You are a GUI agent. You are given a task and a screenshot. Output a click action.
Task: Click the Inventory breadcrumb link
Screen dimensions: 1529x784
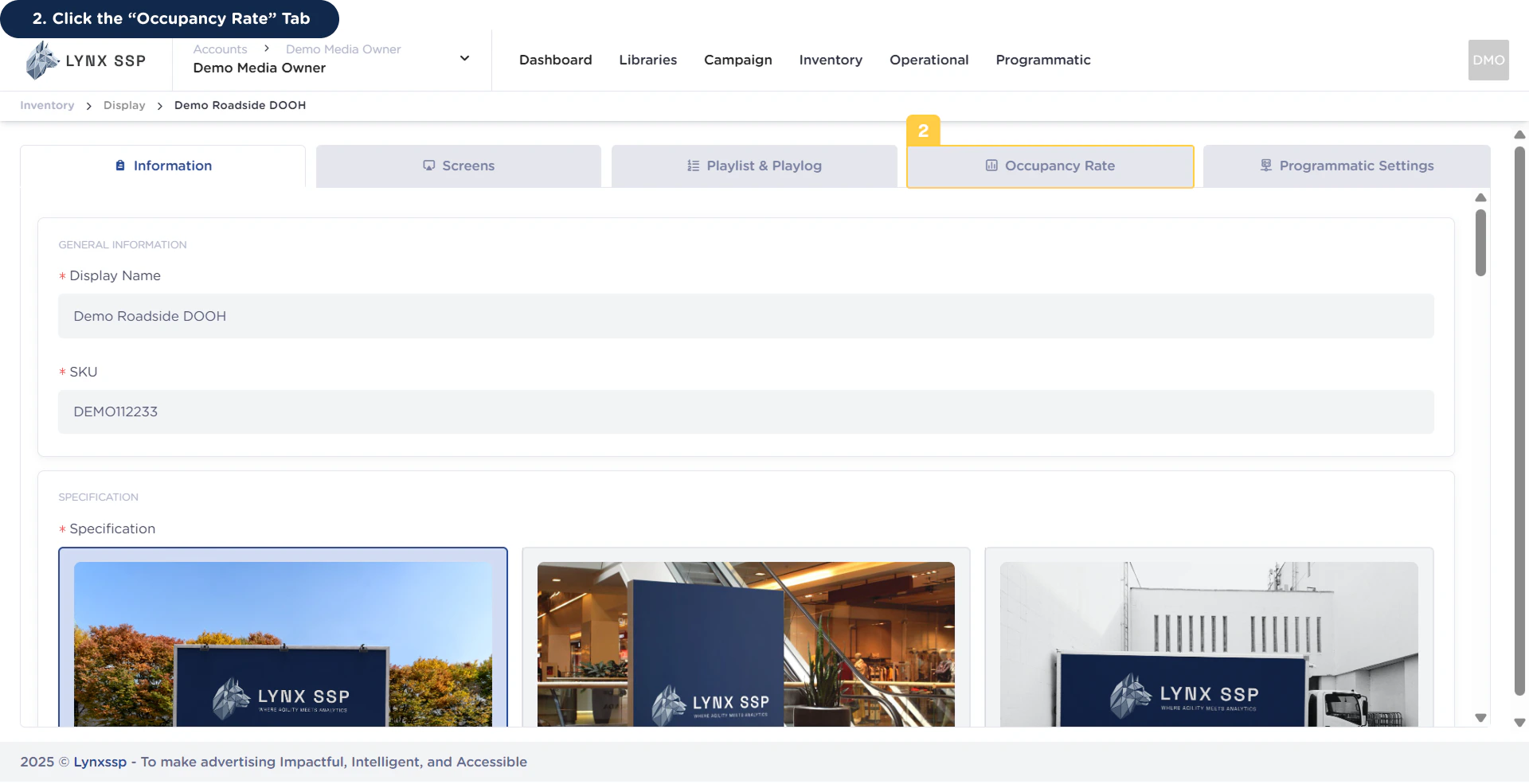click(x=47, y=105)
